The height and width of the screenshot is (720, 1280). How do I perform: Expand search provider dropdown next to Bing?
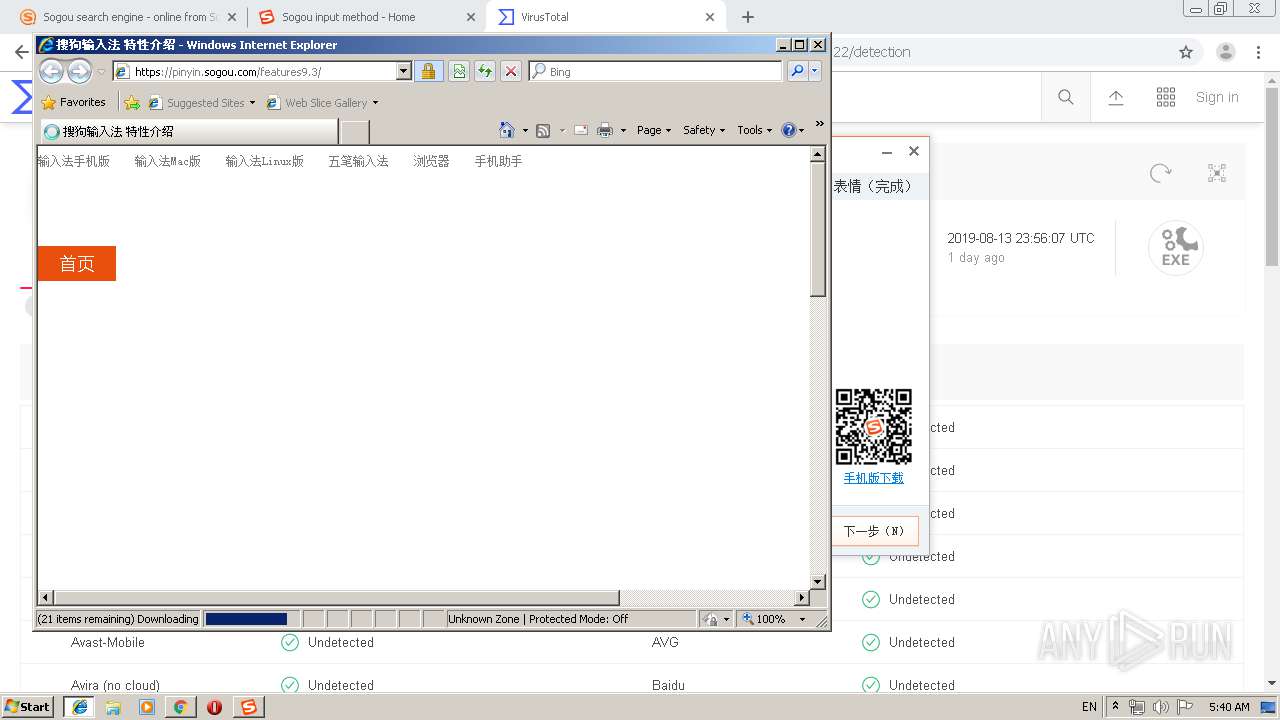pos(815,71)
